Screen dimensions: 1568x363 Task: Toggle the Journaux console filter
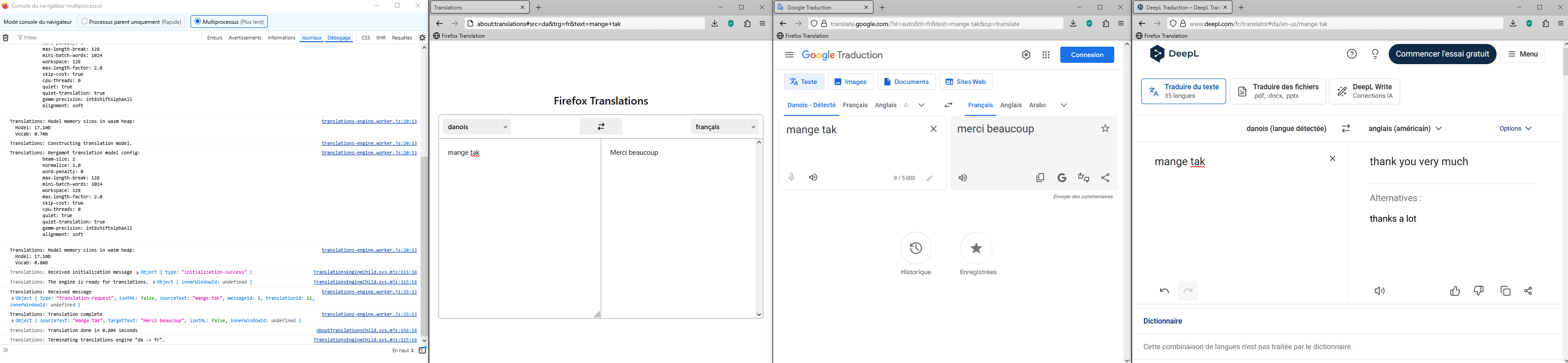[x=312, y=38]
